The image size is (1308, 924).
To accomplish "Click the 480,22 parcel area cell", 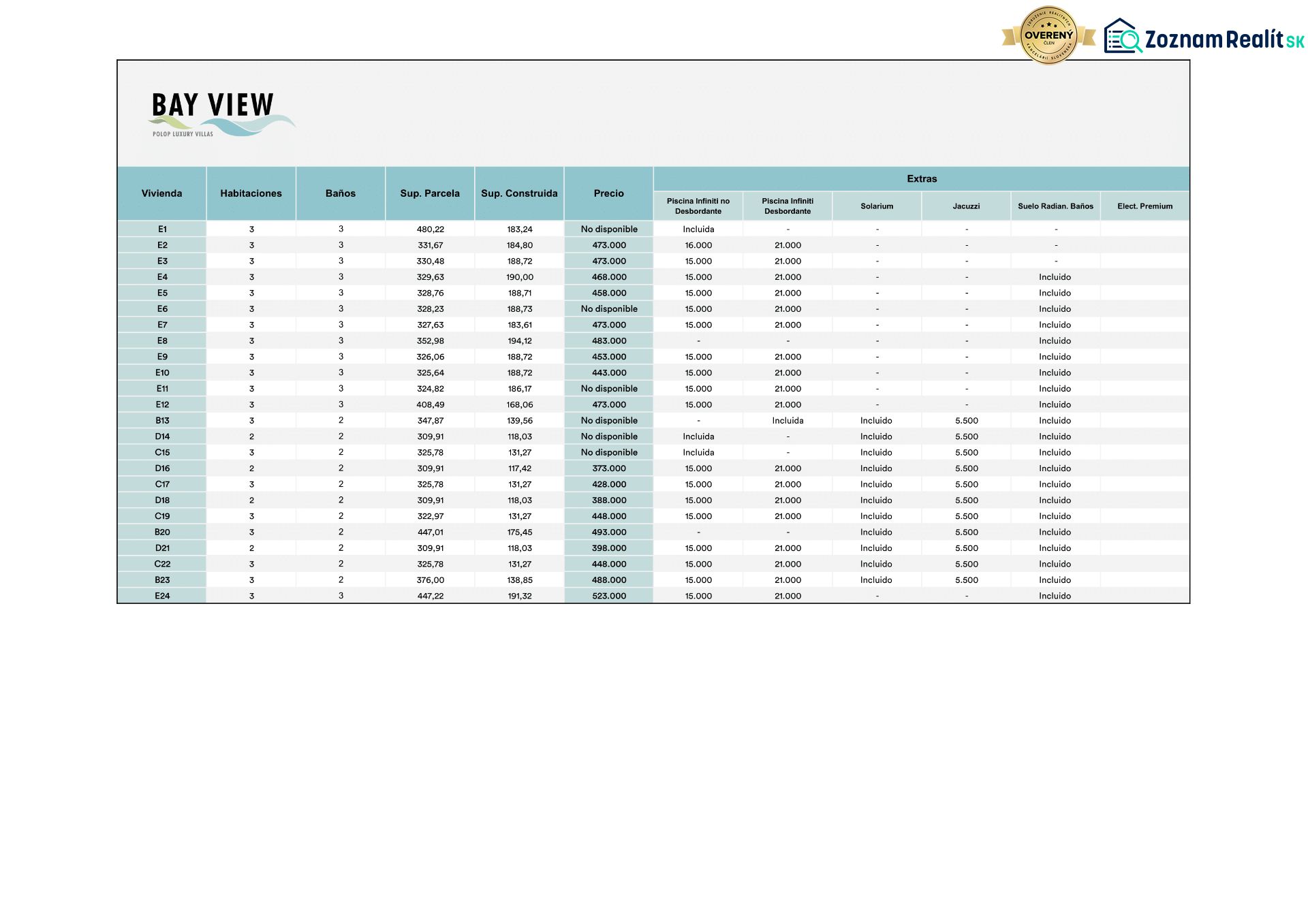I will click(430, 229).
